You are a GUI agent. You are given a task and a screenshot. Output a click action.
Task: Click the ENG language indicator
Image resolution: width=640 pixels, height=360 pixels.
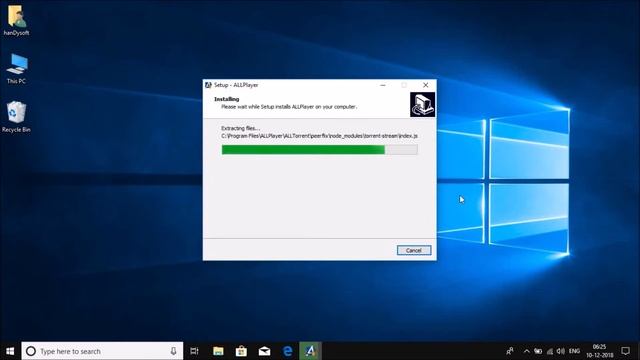[x=574, y=351]
